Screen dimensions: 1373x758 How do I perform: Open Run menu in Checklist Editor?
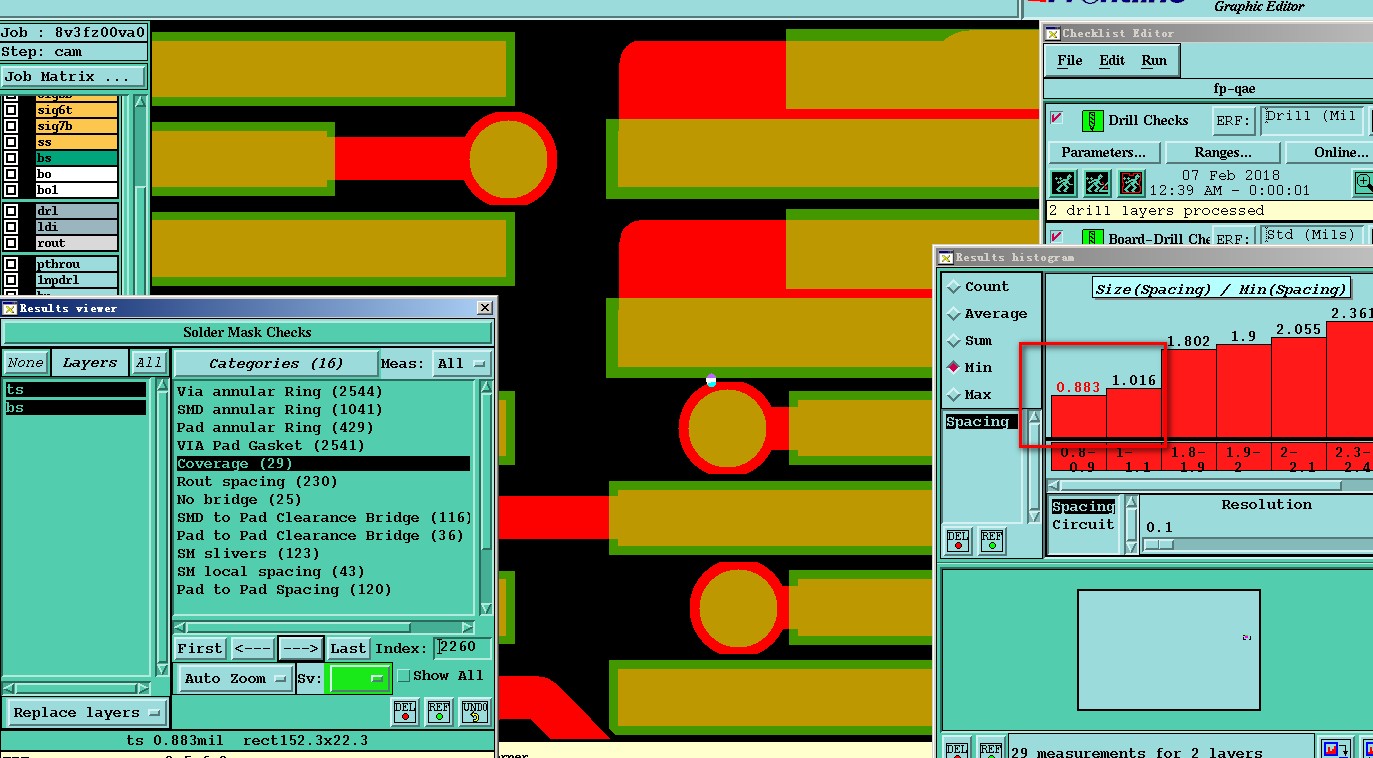[1154, 60]
